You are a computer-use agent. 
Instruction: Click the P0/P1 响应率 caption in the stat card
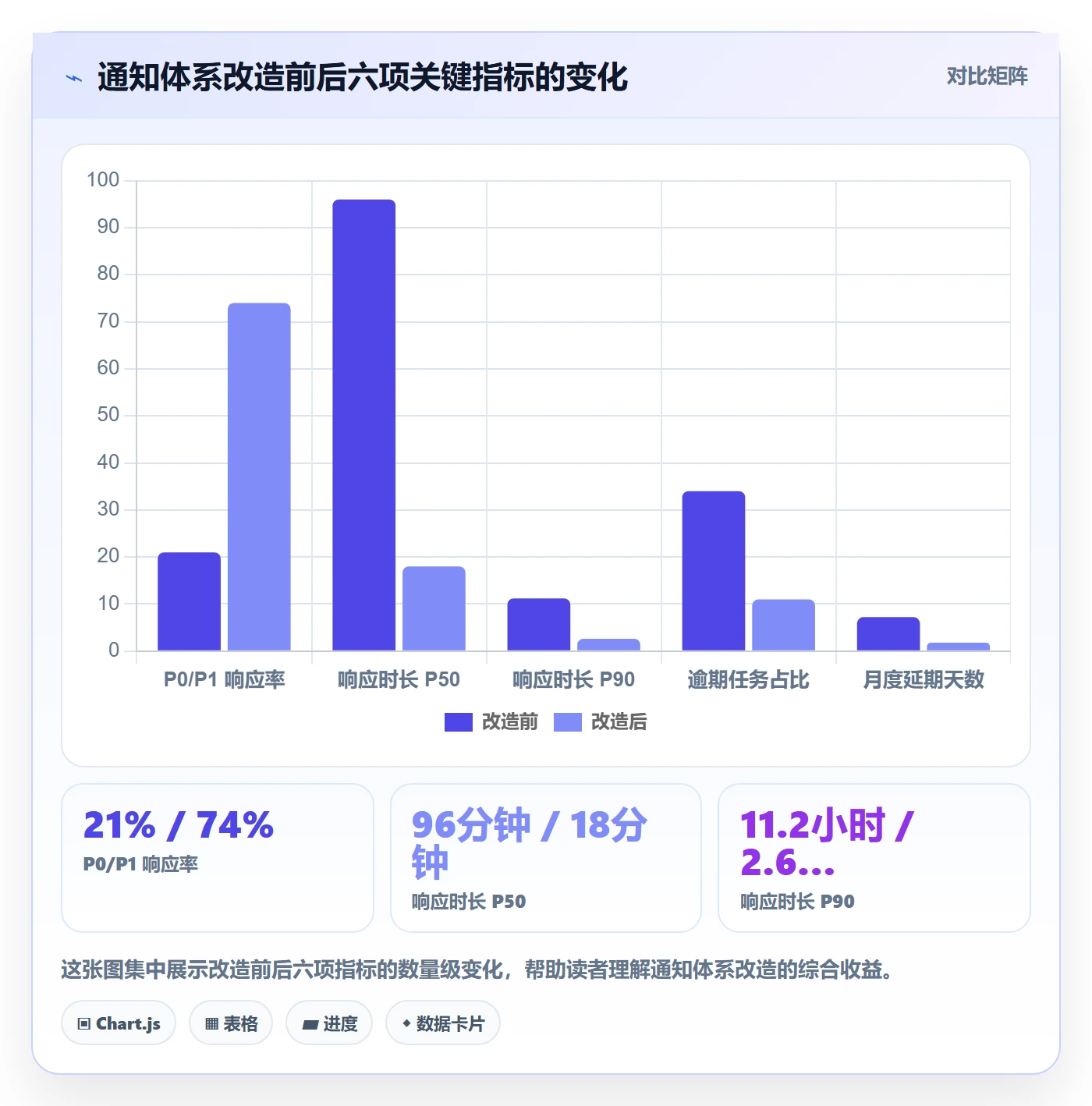pos(140,864)
